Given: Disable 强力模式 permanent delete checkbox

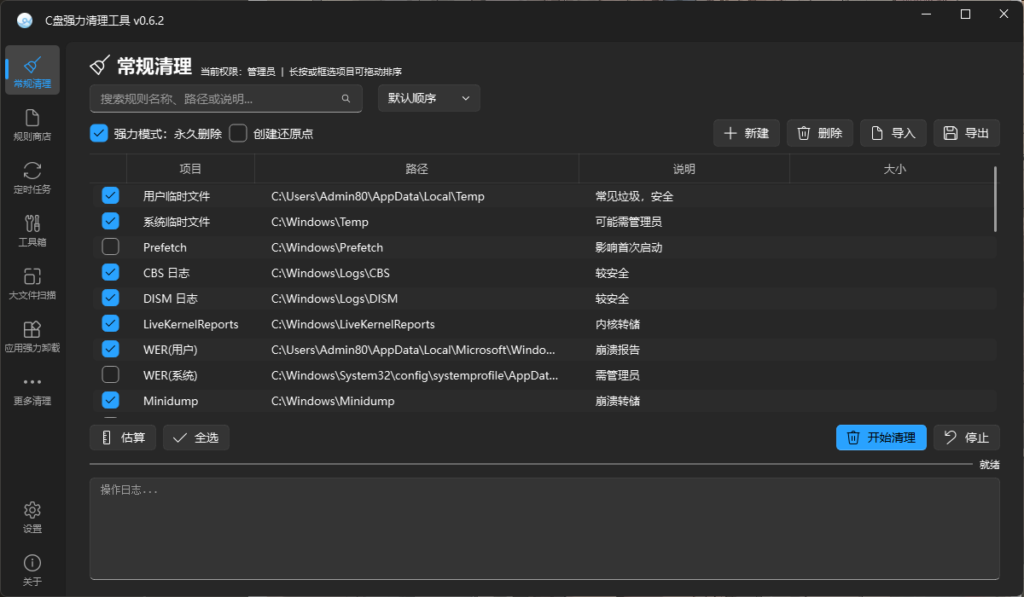Looking at the screenshot, I should [99, 133].
